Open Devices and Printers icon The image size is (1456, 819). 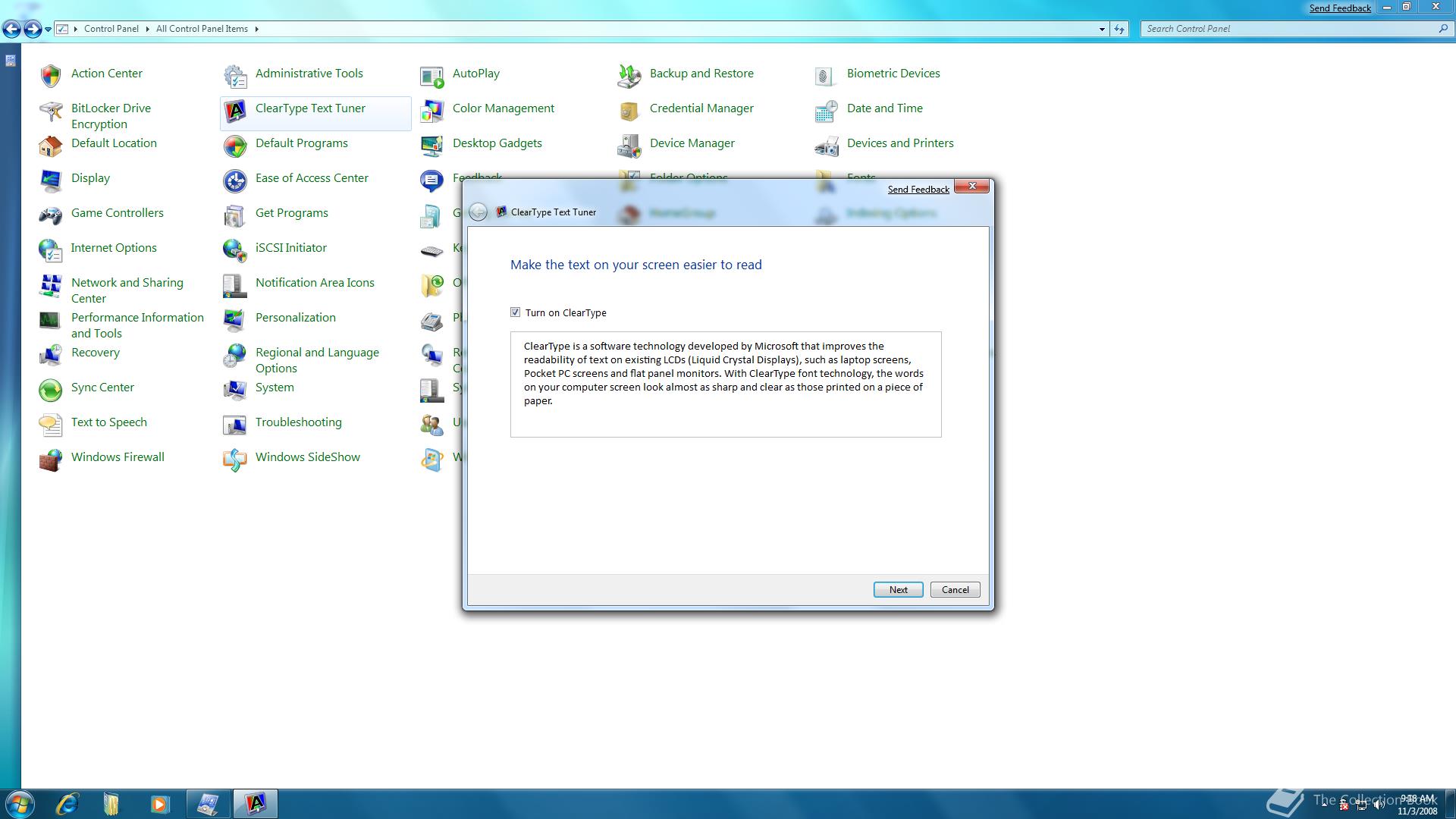826,145
